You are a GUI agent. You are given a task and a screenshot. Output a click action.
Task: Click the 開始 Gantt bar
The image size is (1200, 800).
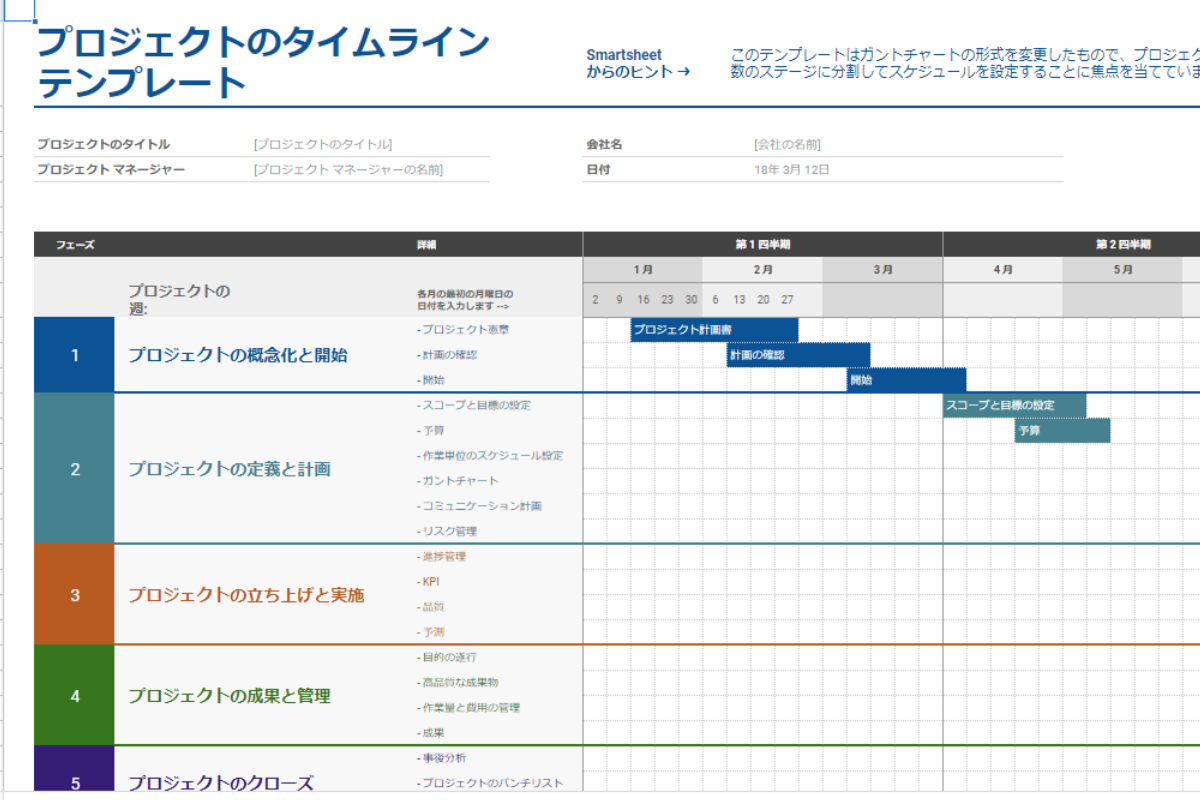tap(906, 380)
